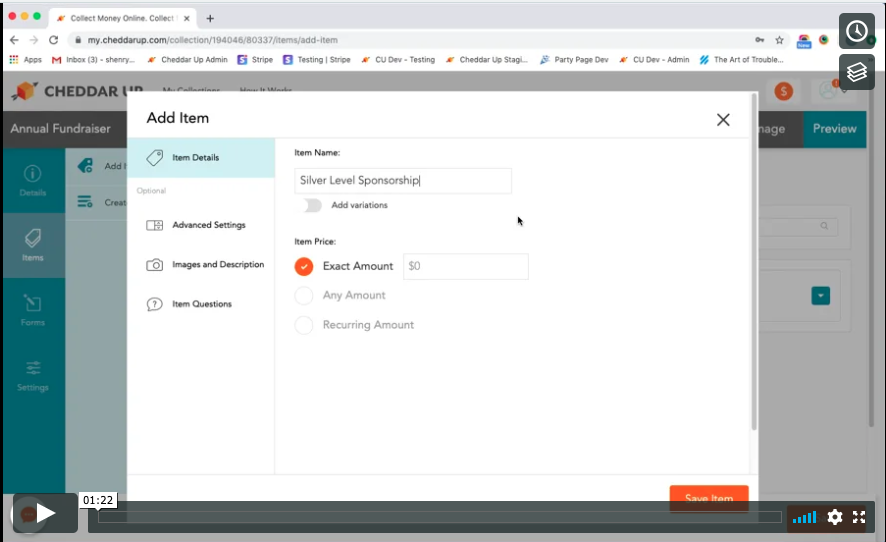886x542 pixels.
Task: Click the Watch Later clock icon
Action: [857, 31]
